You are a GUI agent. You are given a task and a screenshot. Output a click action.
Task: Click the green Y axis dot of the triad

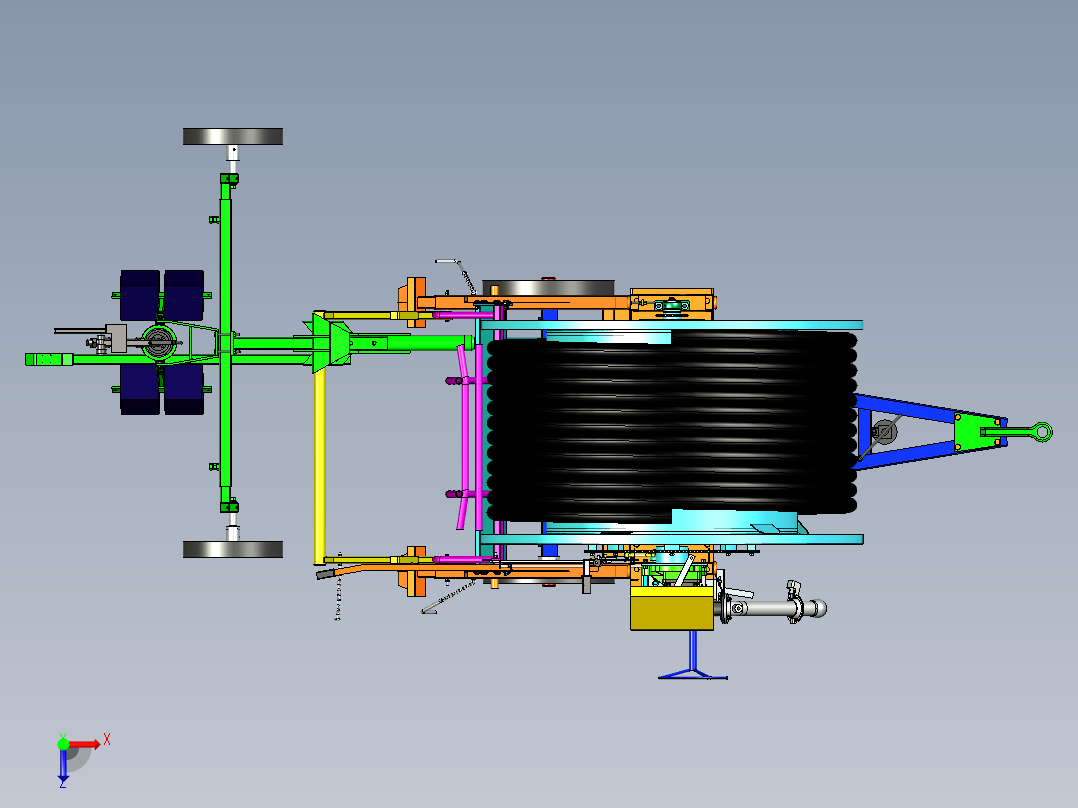pyautogui.click(x=63, y=744)
